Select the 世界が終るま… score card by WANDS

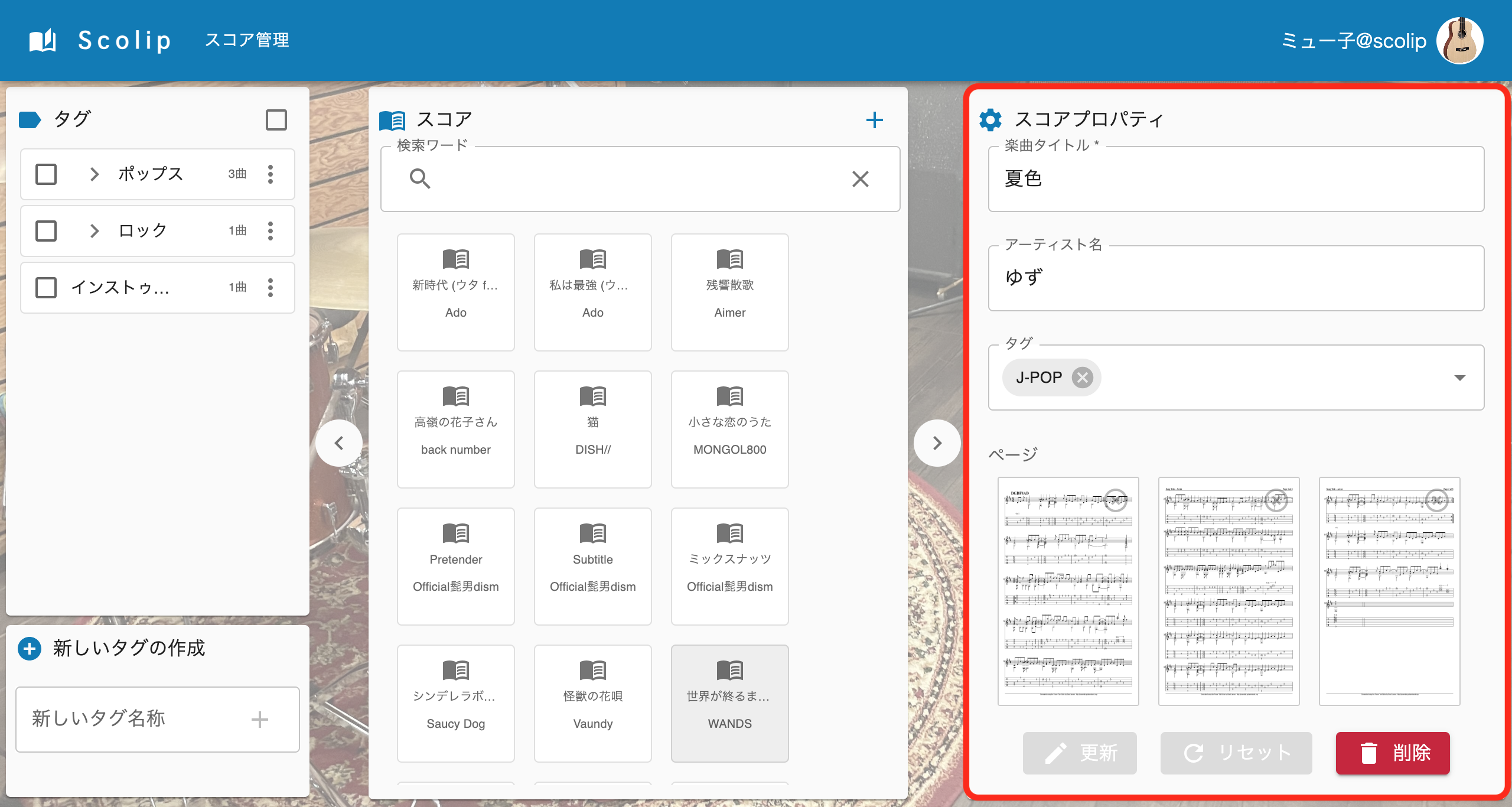click(730, 704)
